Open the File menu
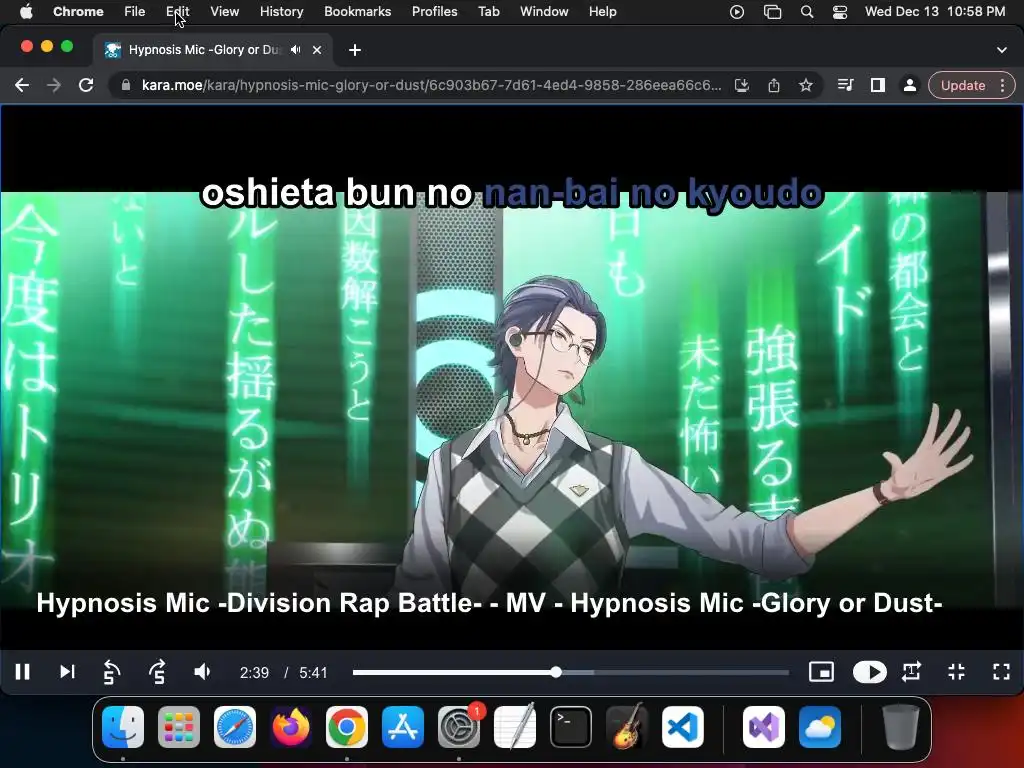 [x=135, y=12]
